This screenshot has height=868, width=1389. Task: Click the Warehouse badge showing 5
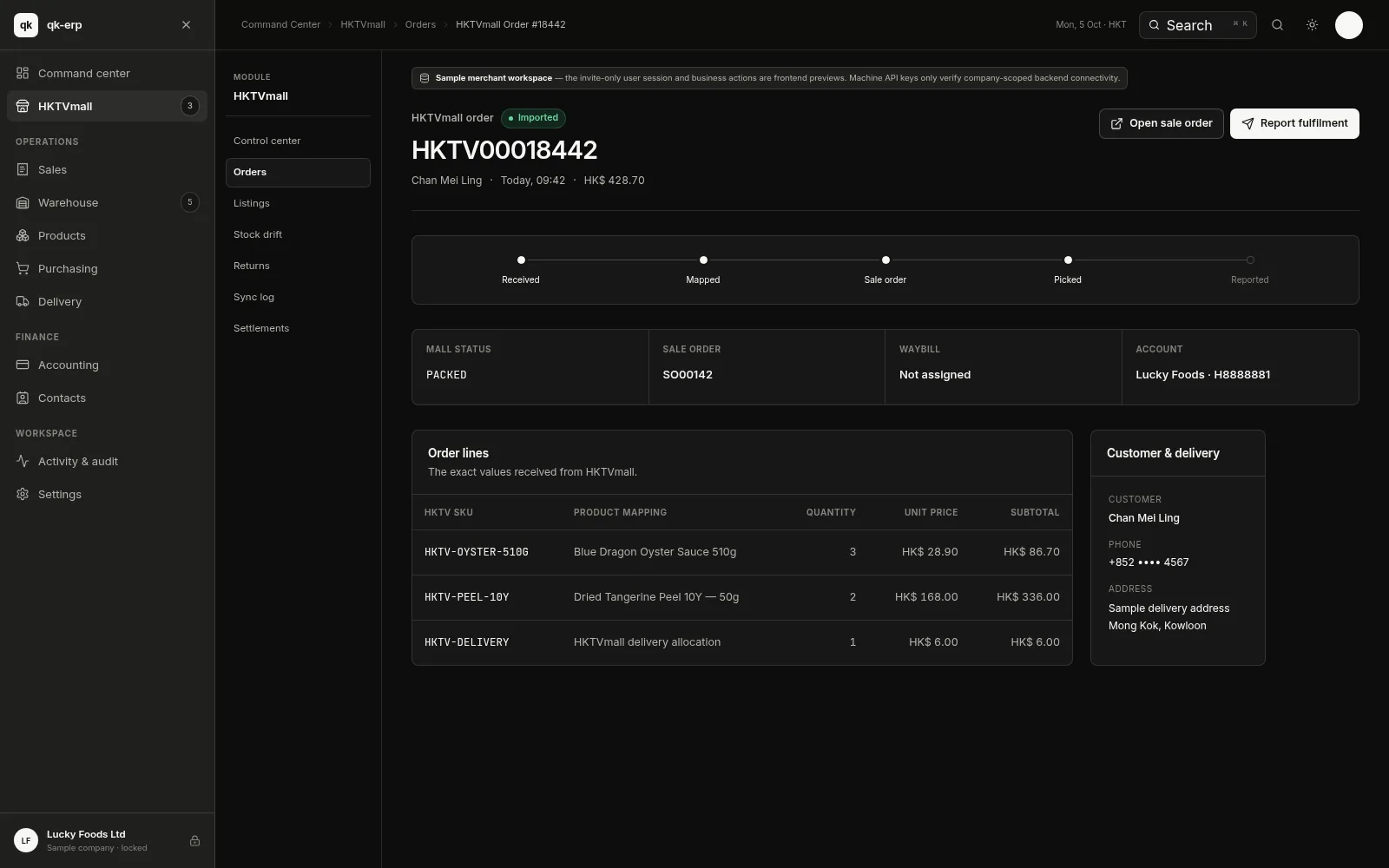pos(190,202)
